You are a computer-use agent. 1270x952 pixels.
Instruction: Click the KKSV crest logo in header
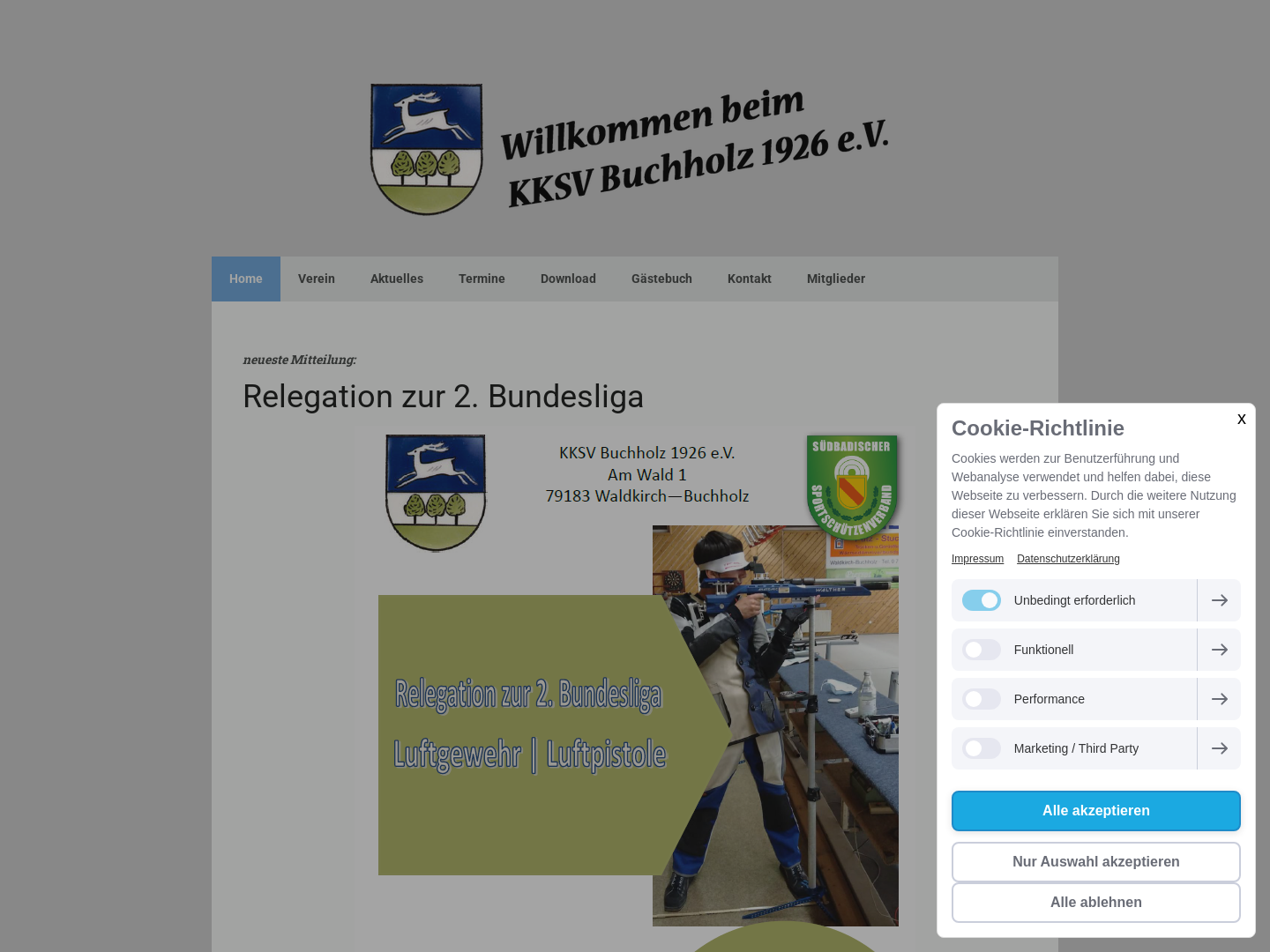(427, 149)
